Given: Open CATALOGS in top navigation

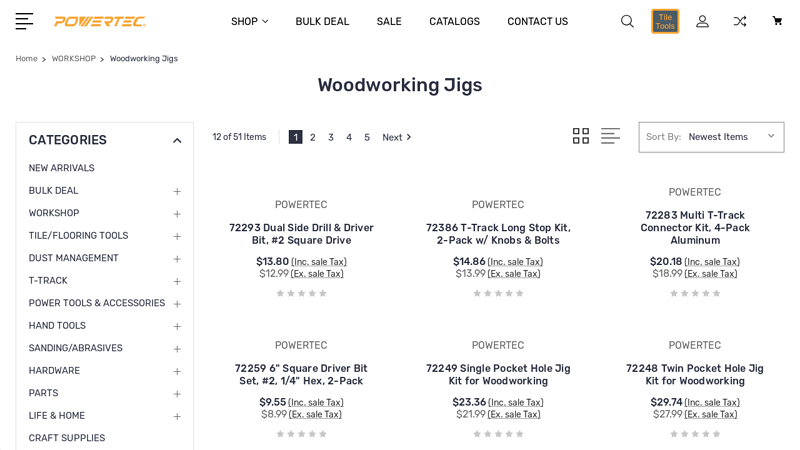Looking at the screenshot, I should pos(454,21).
